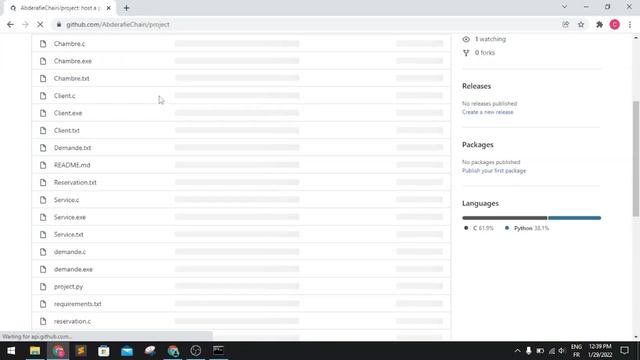Click the file icon beside project.py
Screen dimensions: 640x360
tap(43, 287)
